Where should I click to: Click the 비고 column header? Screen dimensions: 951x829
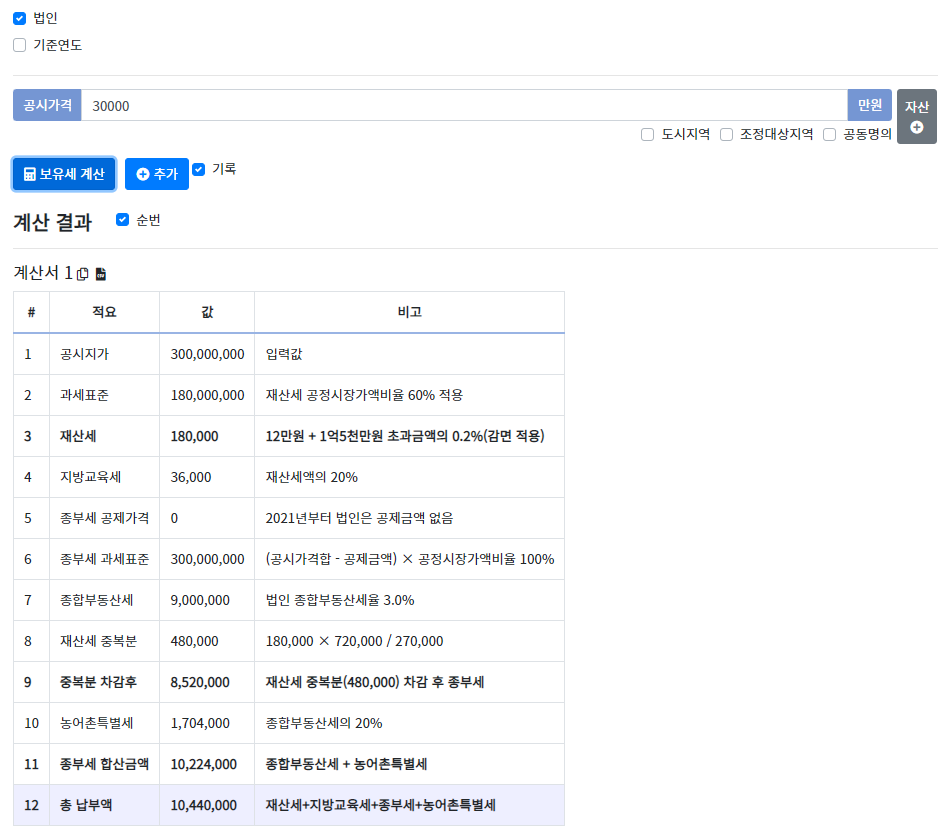(x=409, y=312)
